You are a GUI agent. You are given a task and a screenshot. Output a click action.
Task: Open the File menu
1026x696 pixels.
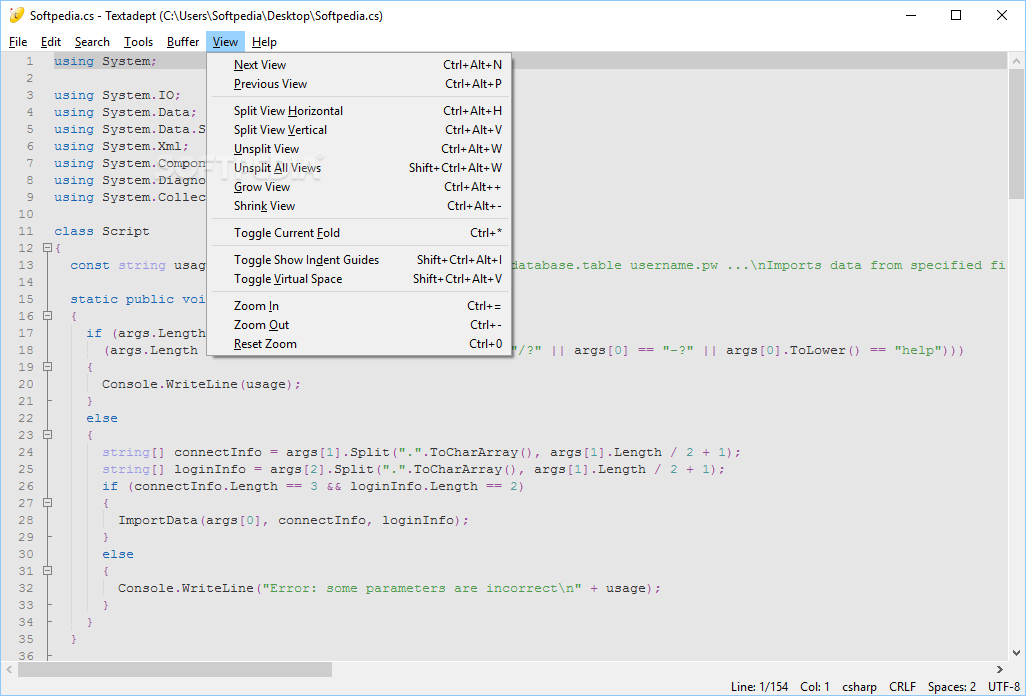(x=18, y=42)
